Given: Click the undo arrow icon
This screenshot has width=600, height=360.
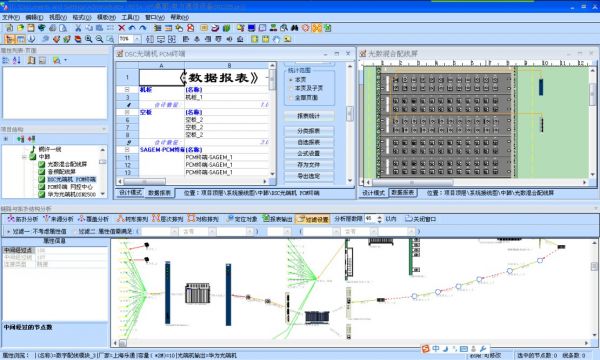Looking at the screenshot, I should (132, 28).
